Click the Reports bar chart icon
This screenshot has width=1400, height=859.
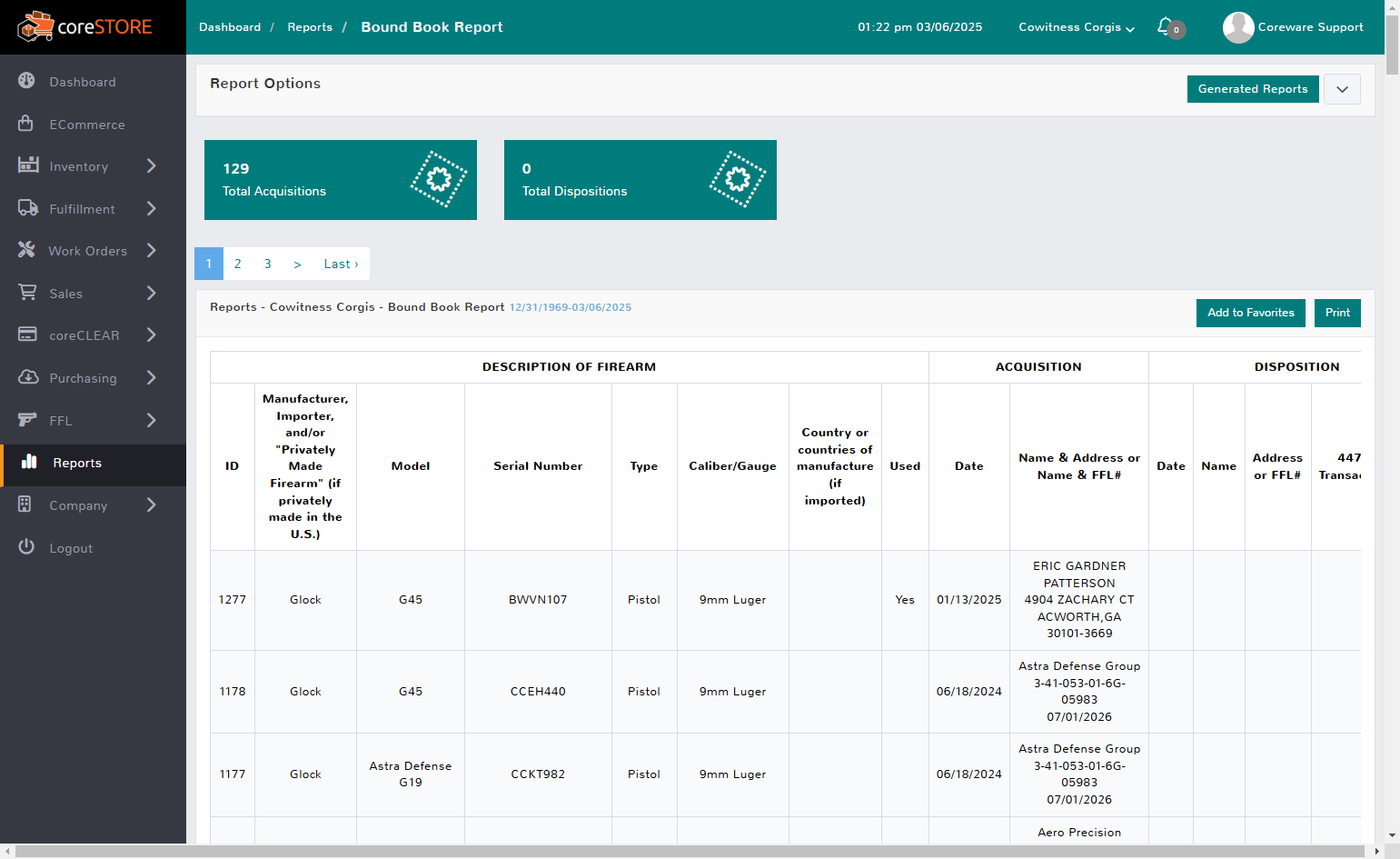tap(29, 461)
